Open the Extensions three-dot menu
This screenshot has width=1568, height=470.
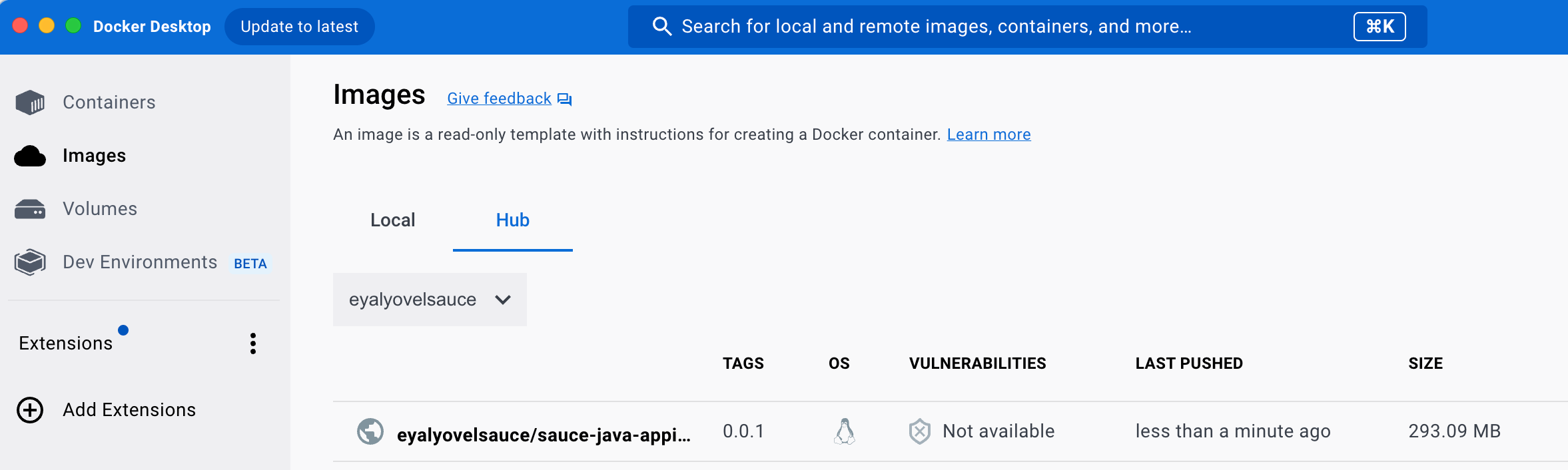[253, 344]
